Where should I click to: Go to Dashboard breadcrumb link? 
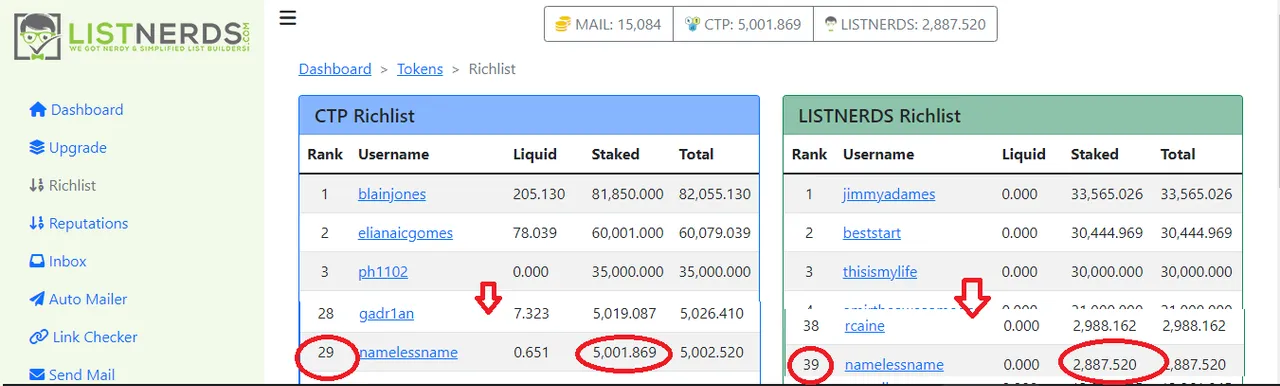(x=335, y=69)
